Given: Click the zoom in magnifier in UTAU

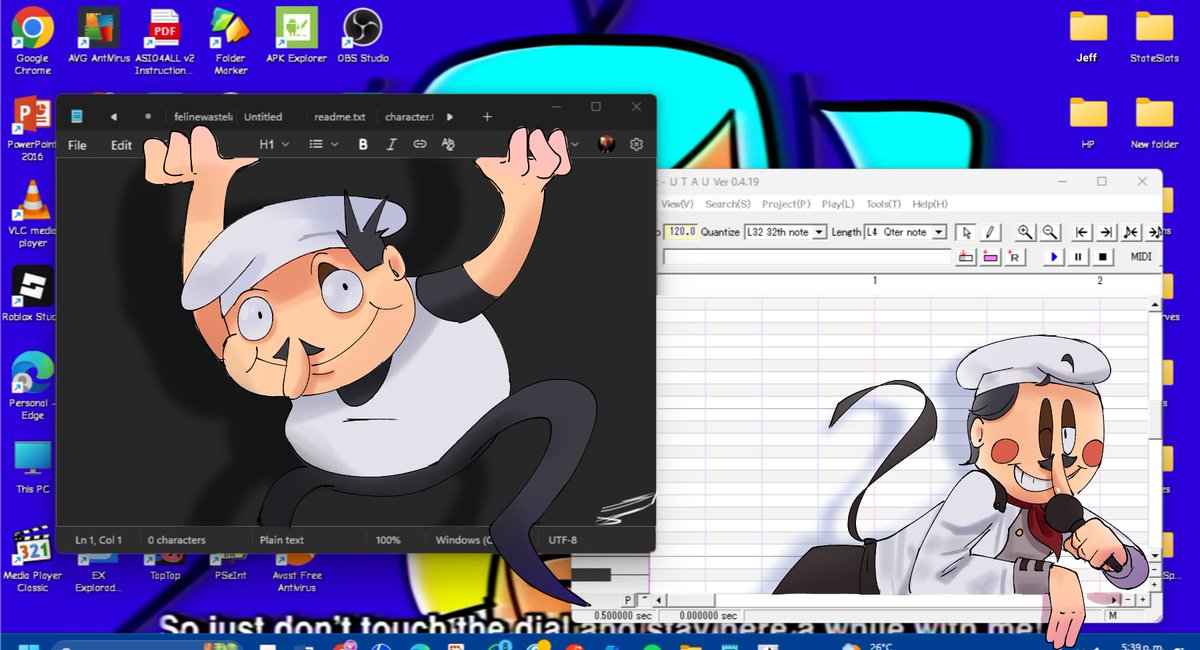Looking at the screenshot, I should pyautogui.click(x=1025, y=232).
